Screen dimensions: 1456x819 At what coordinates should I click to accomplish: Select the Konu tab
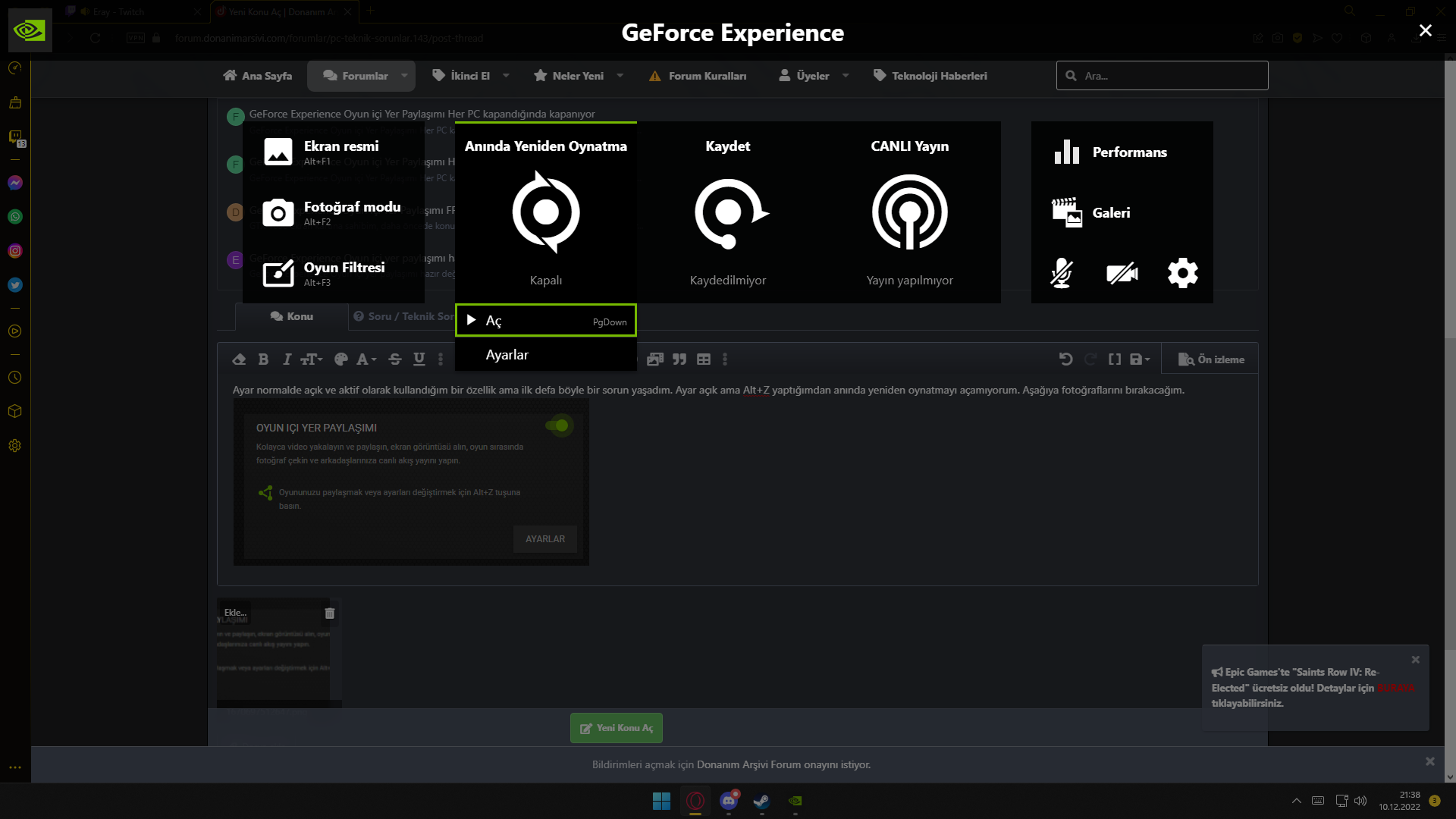[292, 316]
